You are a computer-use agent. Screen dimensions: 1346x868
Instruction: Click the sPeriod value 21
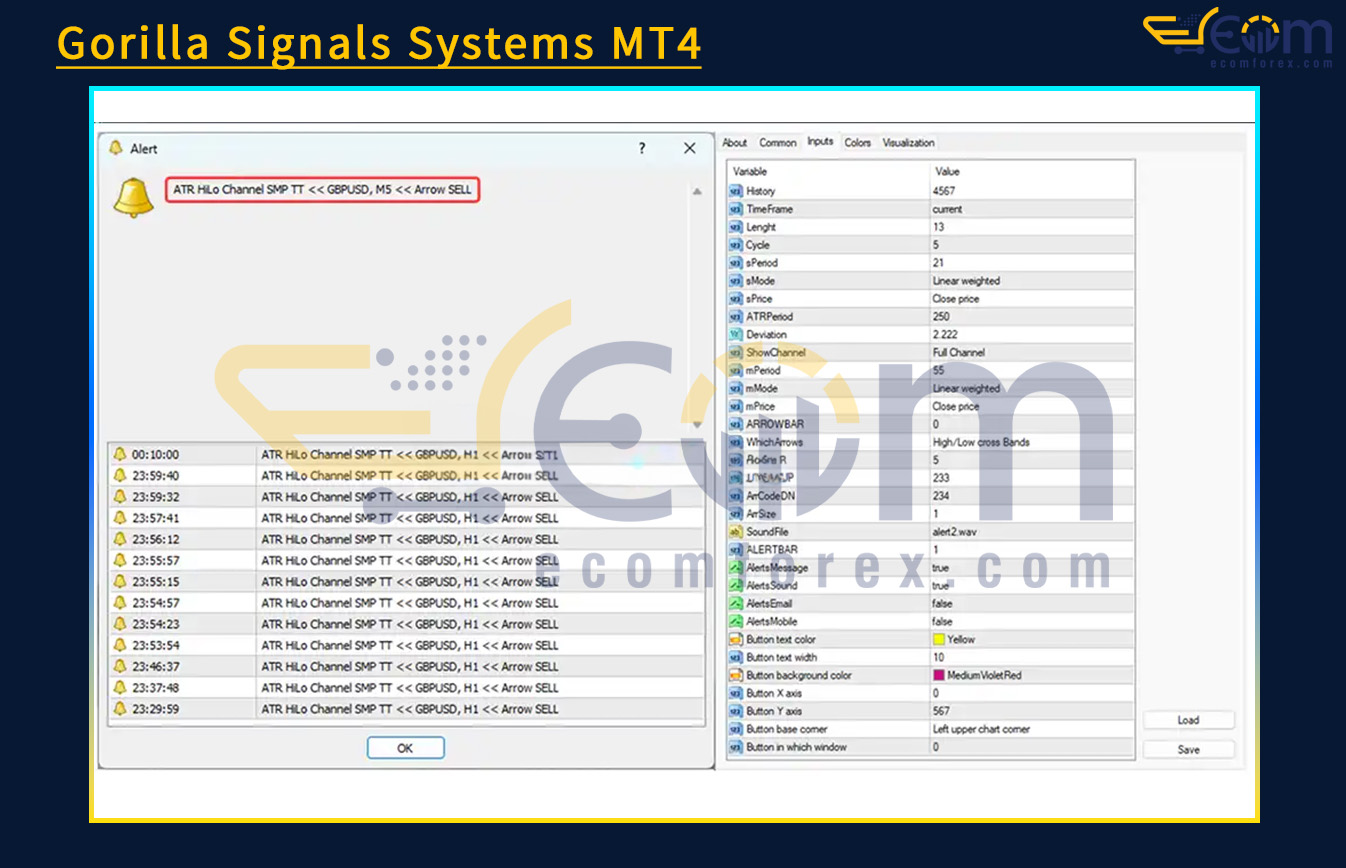point(938,263)
